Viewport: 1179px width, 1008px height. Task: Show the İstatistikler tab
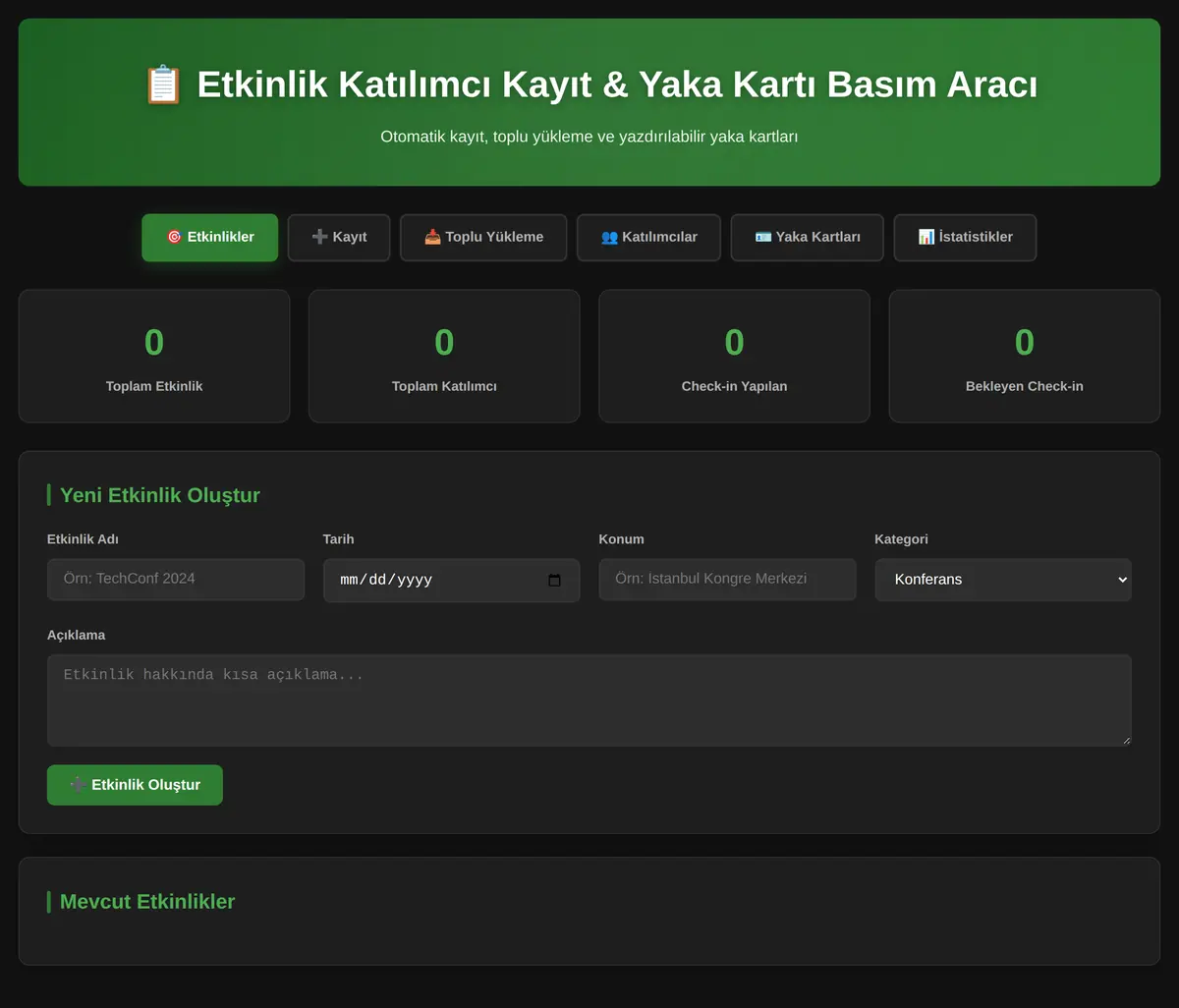965,238
